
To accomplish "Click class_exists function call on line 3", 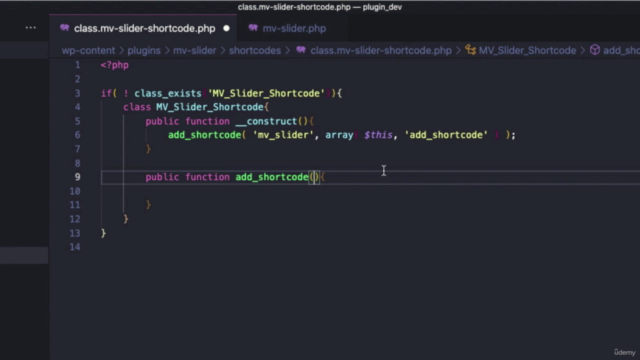I will click(168, 93).
